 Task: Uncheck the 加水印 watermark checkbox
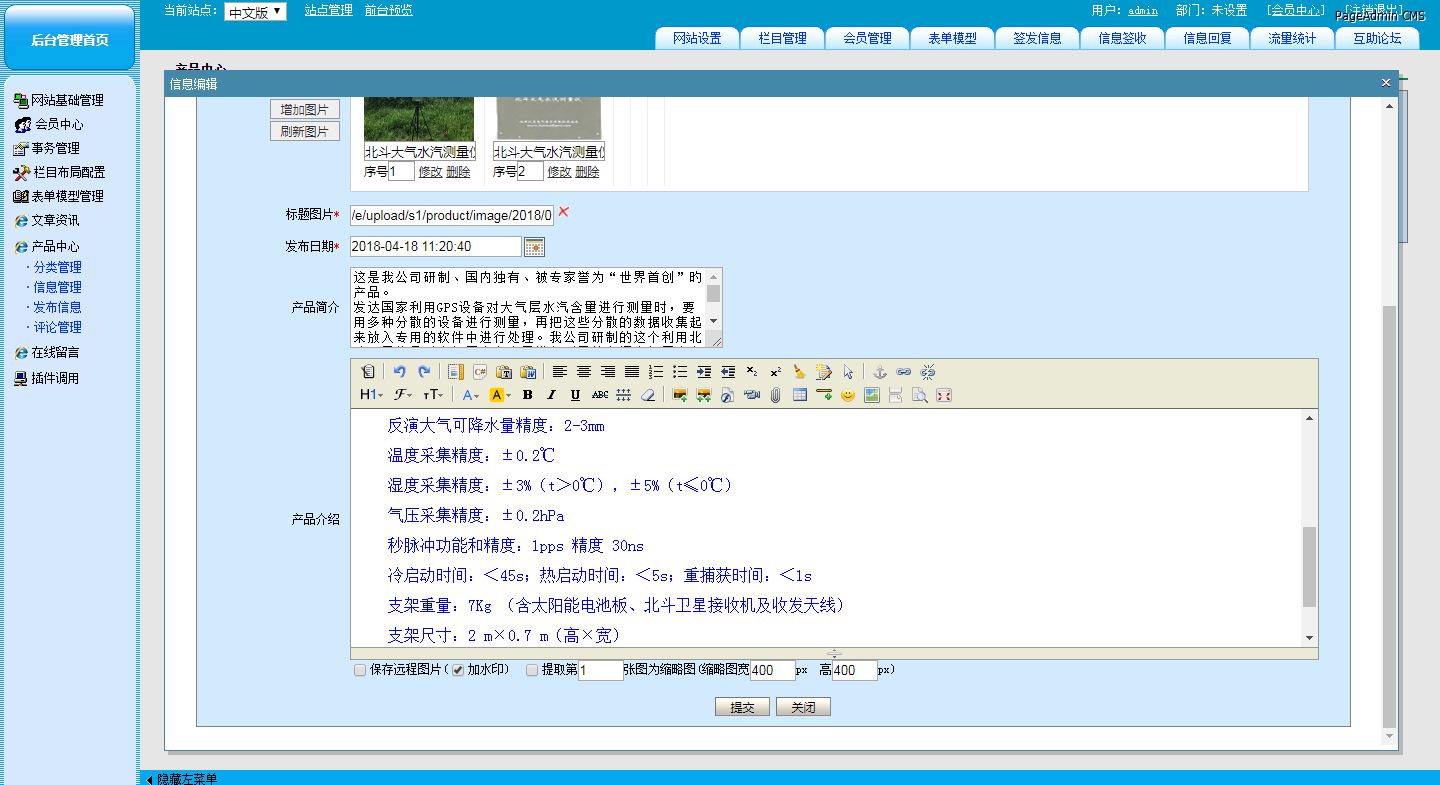458,670
